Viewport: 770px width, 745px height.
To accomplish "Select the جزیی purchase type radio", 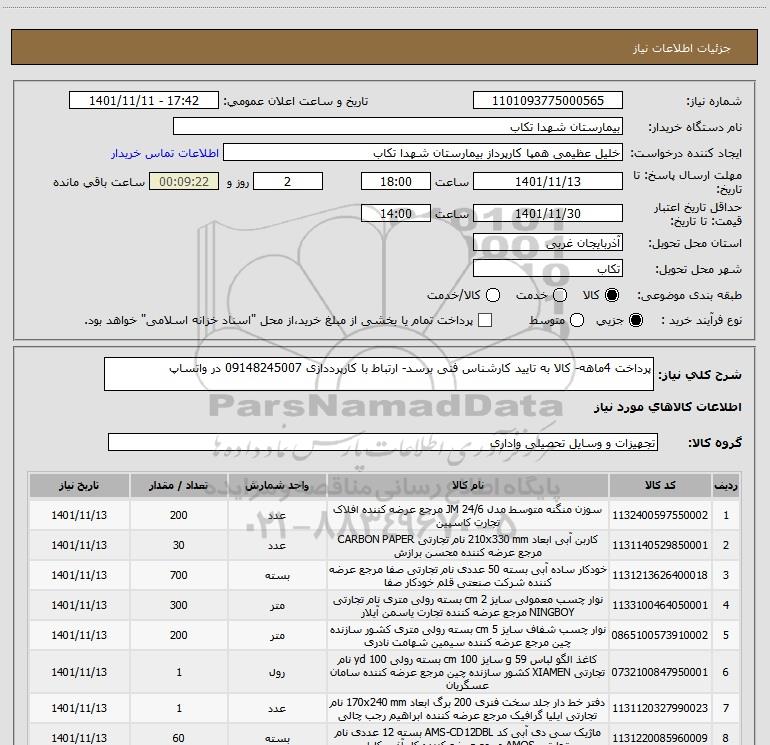I will click(x=636, y=320).
